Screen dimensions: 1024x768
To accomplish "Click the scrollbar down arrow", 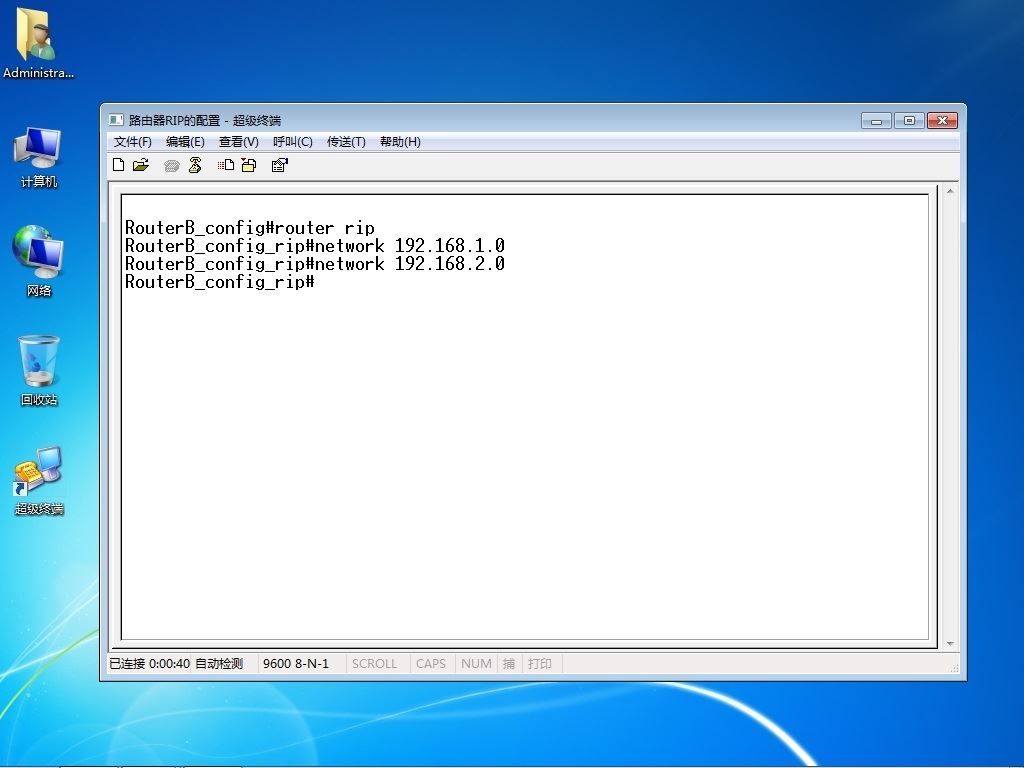I will tap(950, 644).
